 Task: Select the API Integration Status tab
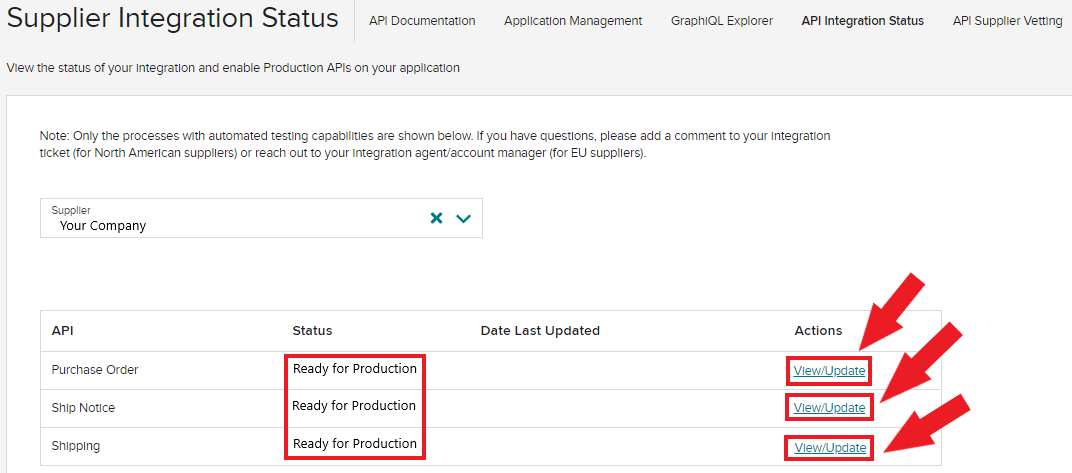[x=862, y=21]
